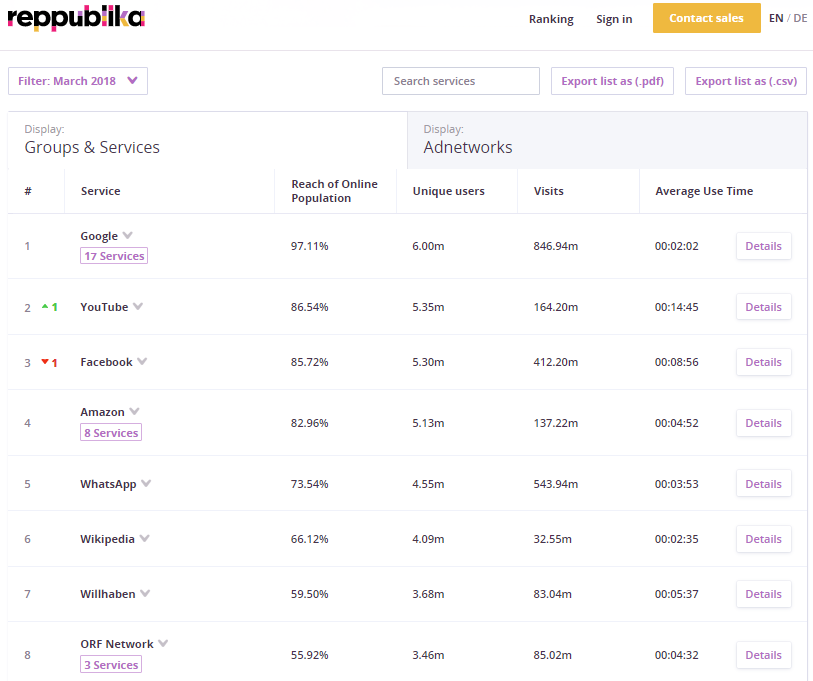Show Google's 17 Services badge
Viewport: 813px width, 681px height.
click(x=114, y=256)
